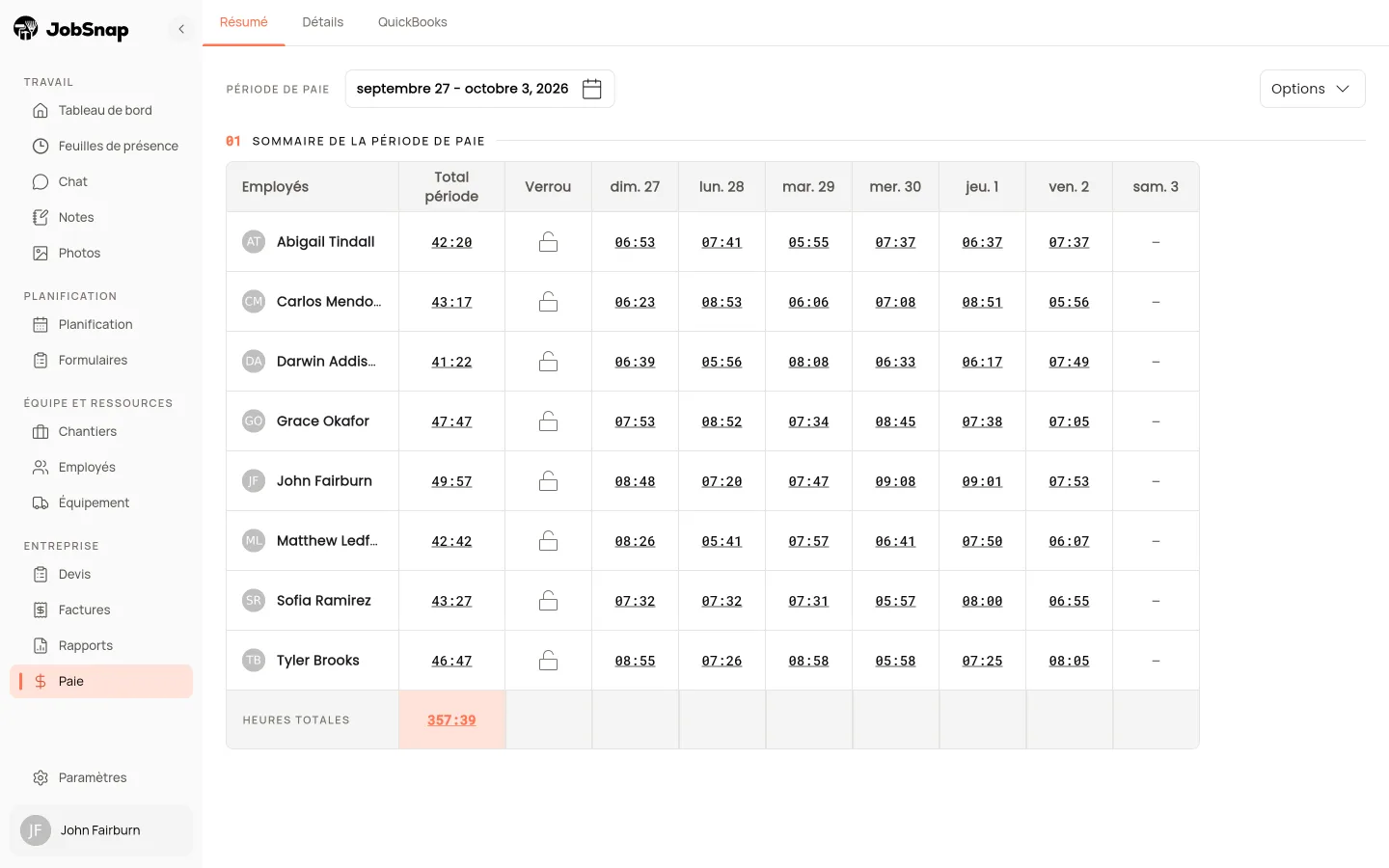Open the Employés people icon
This screenshot has height=868, width=1389.
41,467
